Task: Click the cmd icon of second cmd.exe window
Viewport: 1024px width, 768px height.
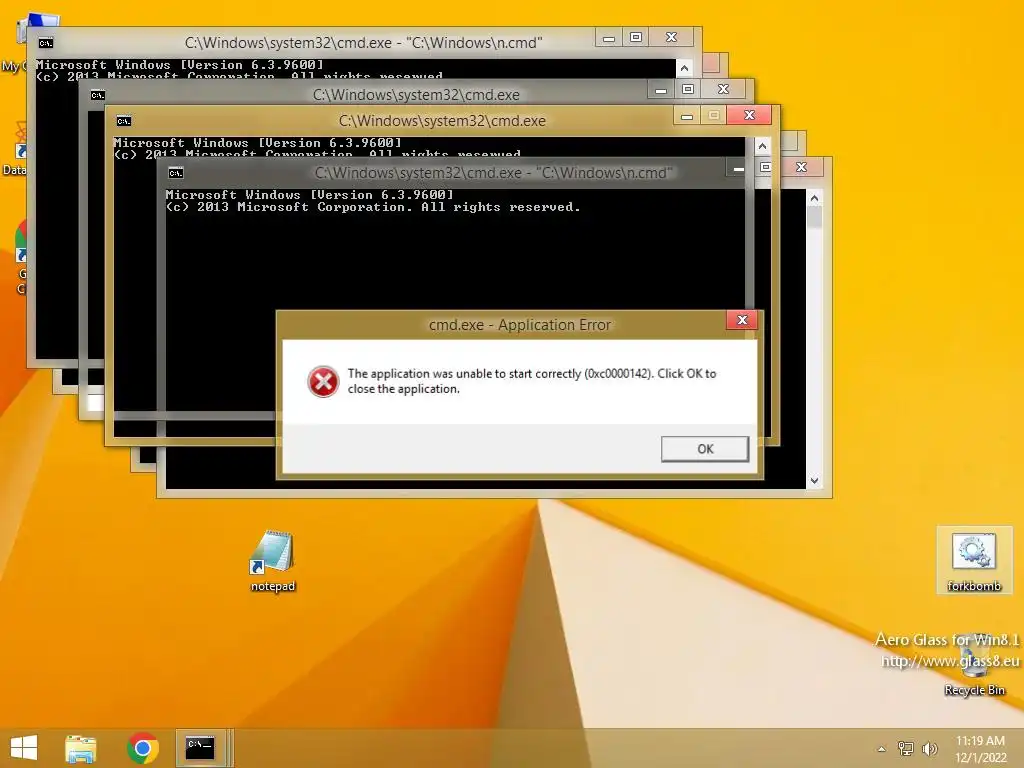Action: click(x=98, y=95)
